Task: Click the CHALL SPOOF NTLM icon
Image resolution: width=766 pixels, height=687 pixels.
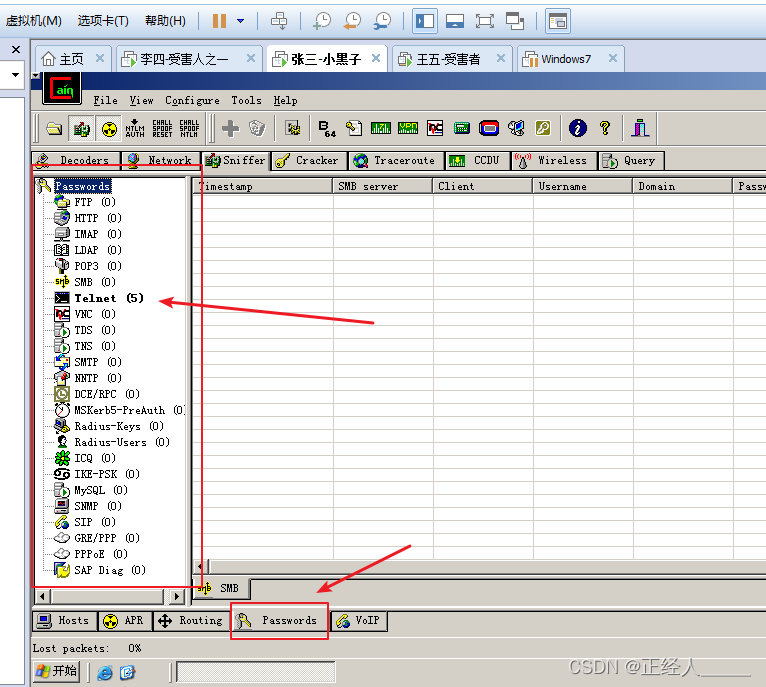Action: click(x=189, y=129)
